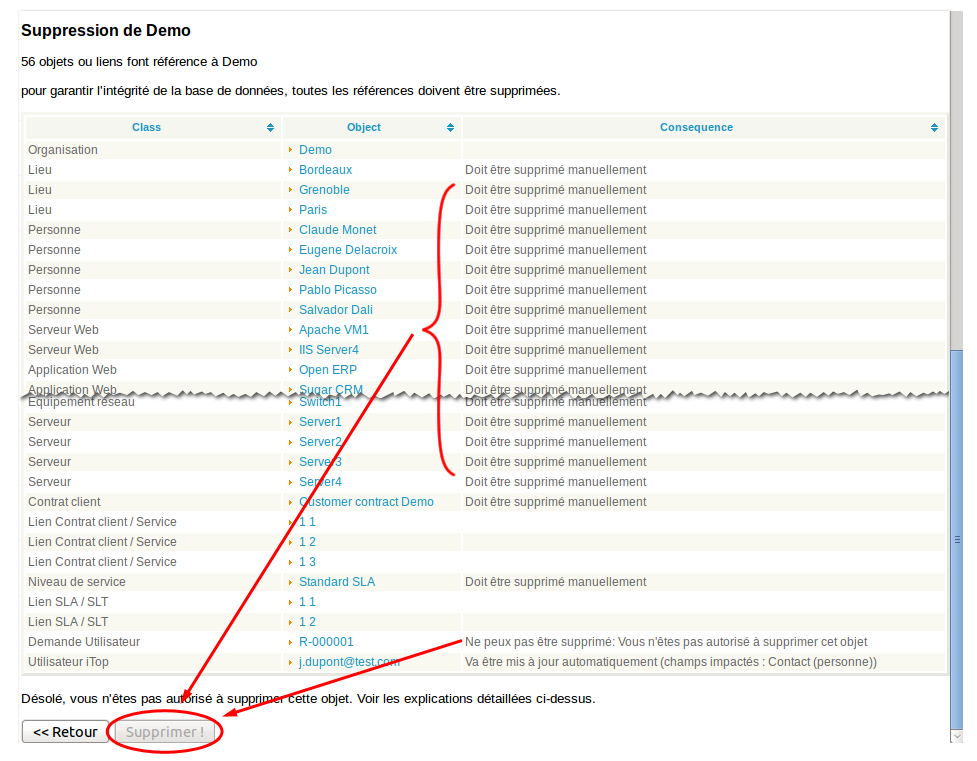977x761 pixels.
Task: Click the arrow bullet icon beside Bordeaux
Action: (x=291, y=170)
